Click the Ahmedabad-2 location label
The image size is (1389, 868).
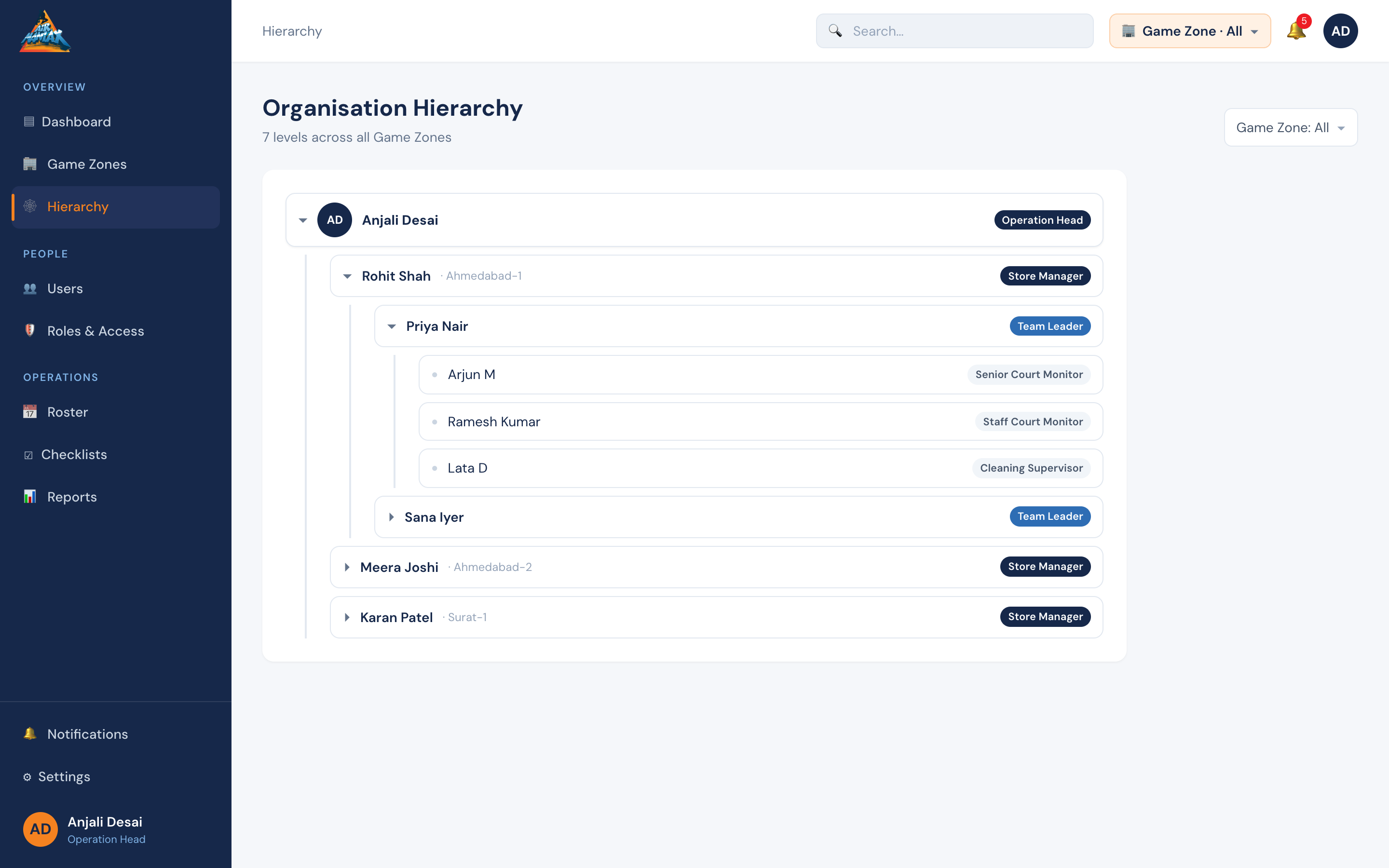[x=492, y=567]
